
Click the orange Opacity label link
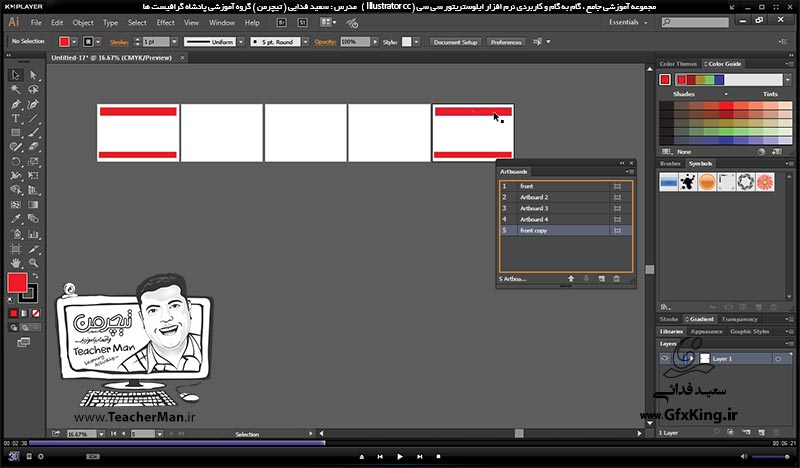pyautogui.click(x=325, y=42)
